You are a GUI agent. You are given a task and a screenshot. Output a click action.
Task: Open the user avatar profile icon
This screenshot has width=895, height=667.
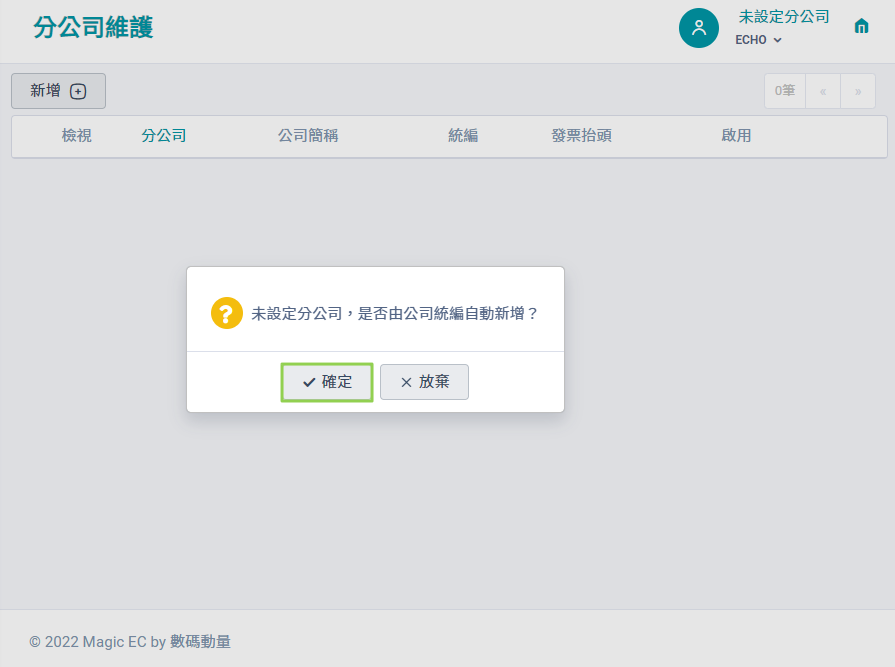[699, 28]
